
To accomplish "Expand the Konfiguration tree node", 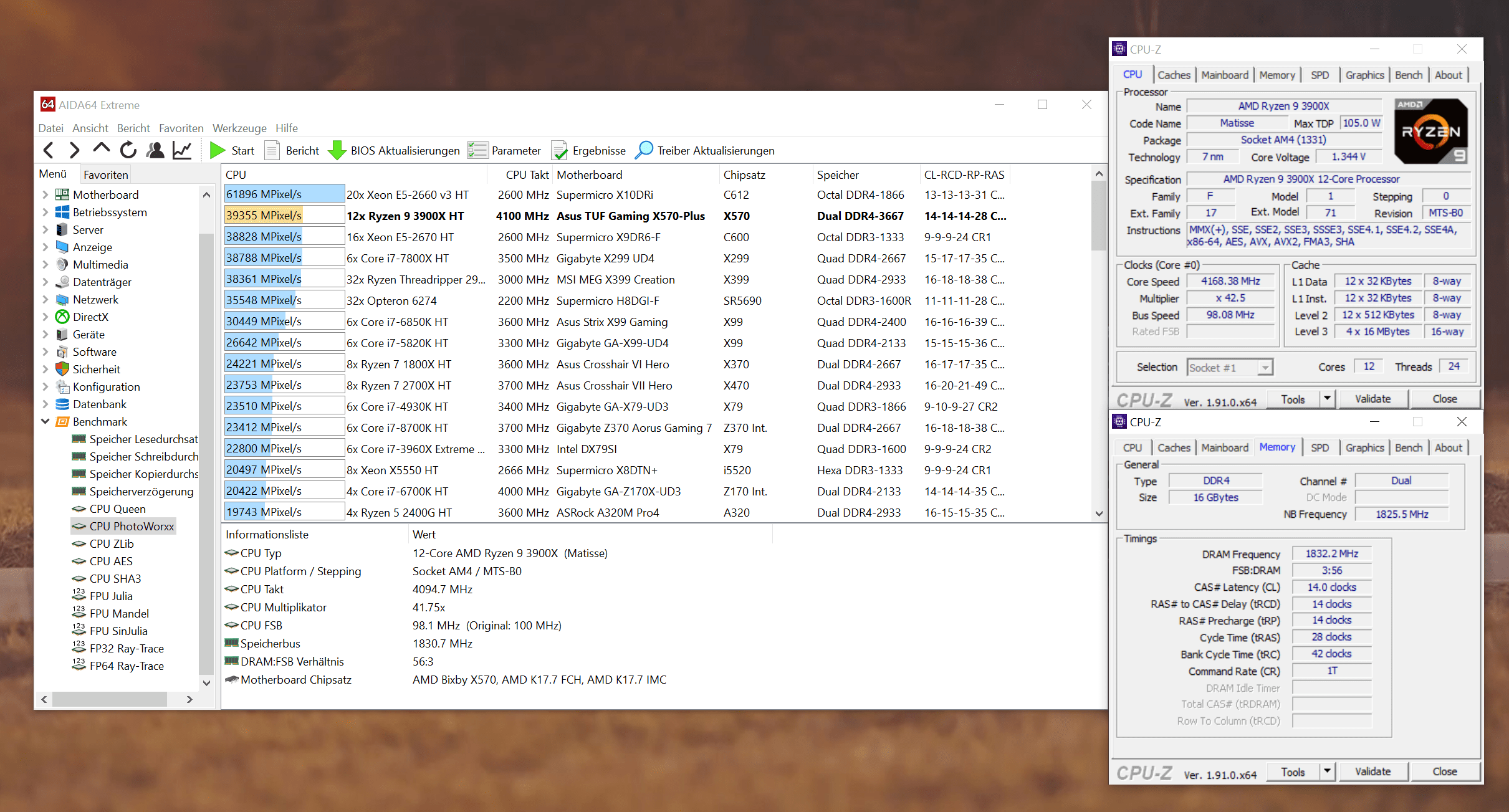I will (45, 386).
